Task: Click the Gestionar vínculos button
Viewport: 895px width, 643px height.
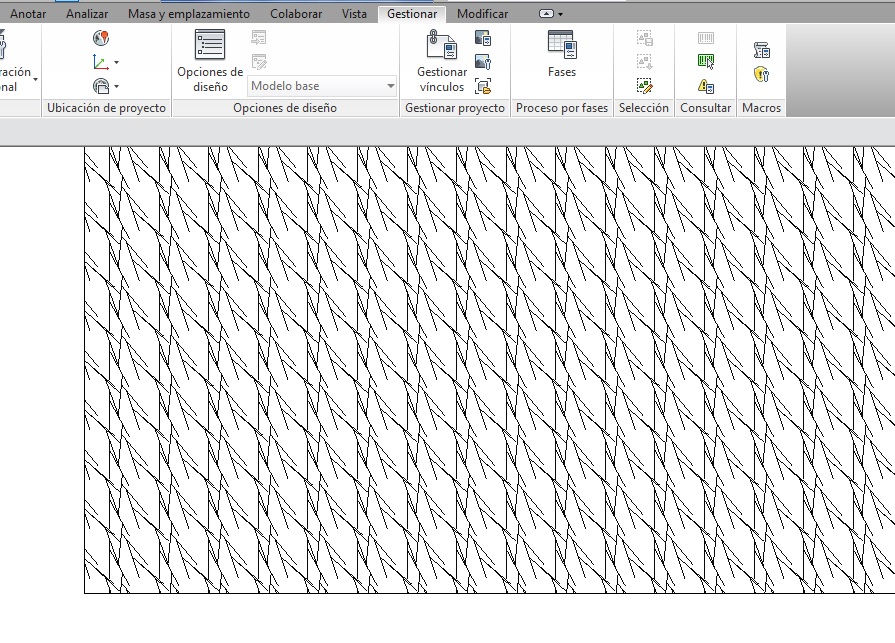Action: 442,62
